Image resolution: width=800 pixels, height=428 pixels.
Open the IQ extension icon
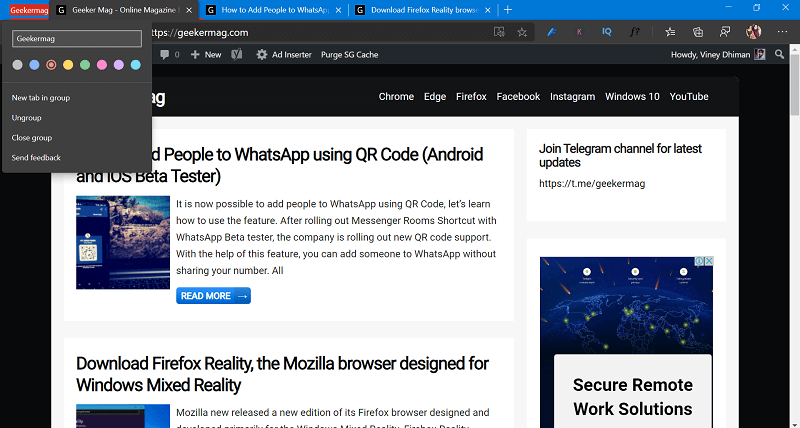606,32
